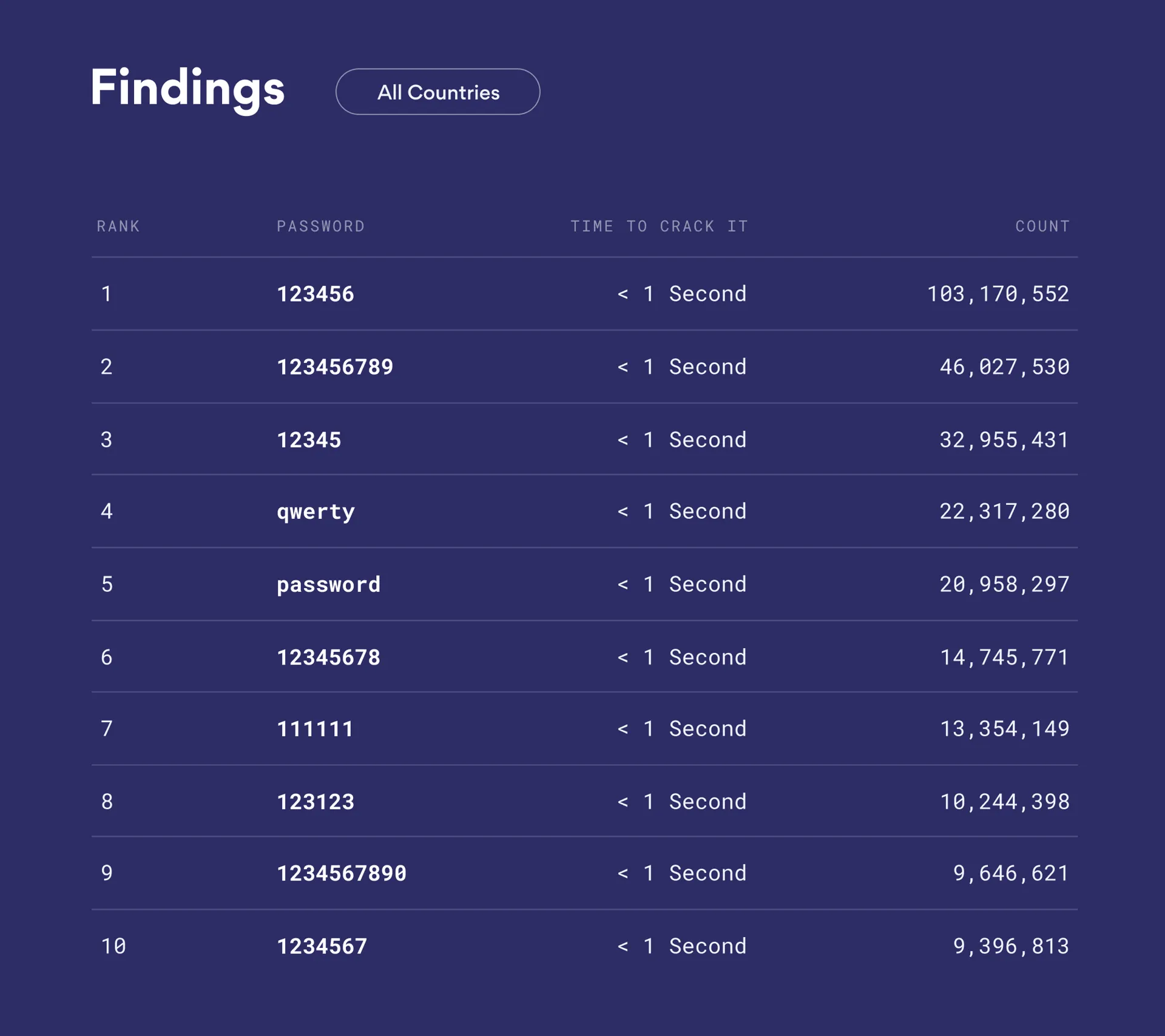Click the 12345678 password entry

[328, 657]
